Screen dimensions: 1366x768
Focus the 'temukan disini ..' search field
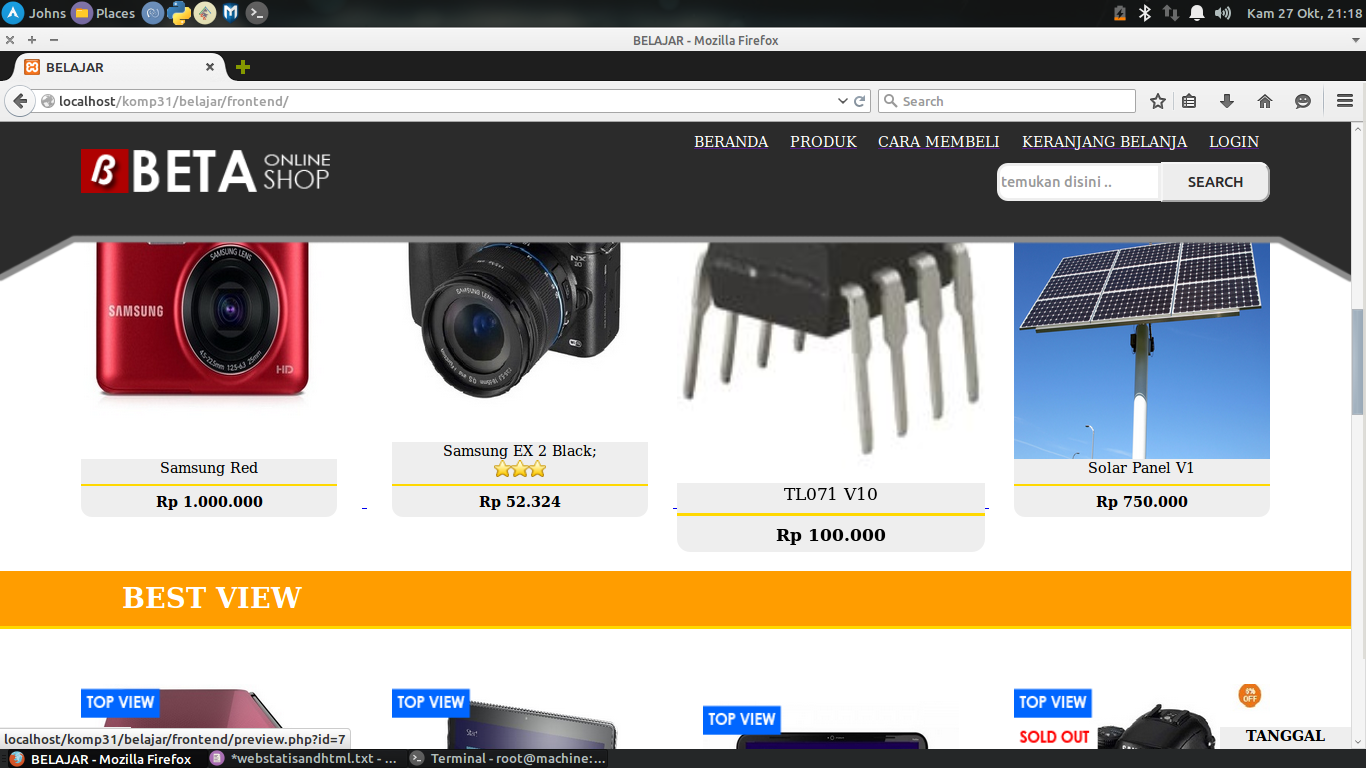tap(1079, 182)
